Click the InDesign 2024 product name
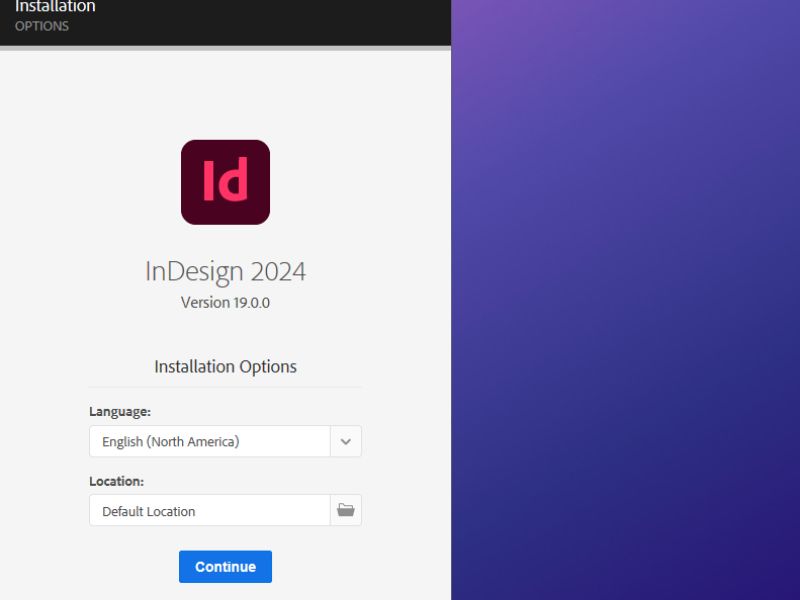Screen dimensions: 800x600 [x=225, y=271]
